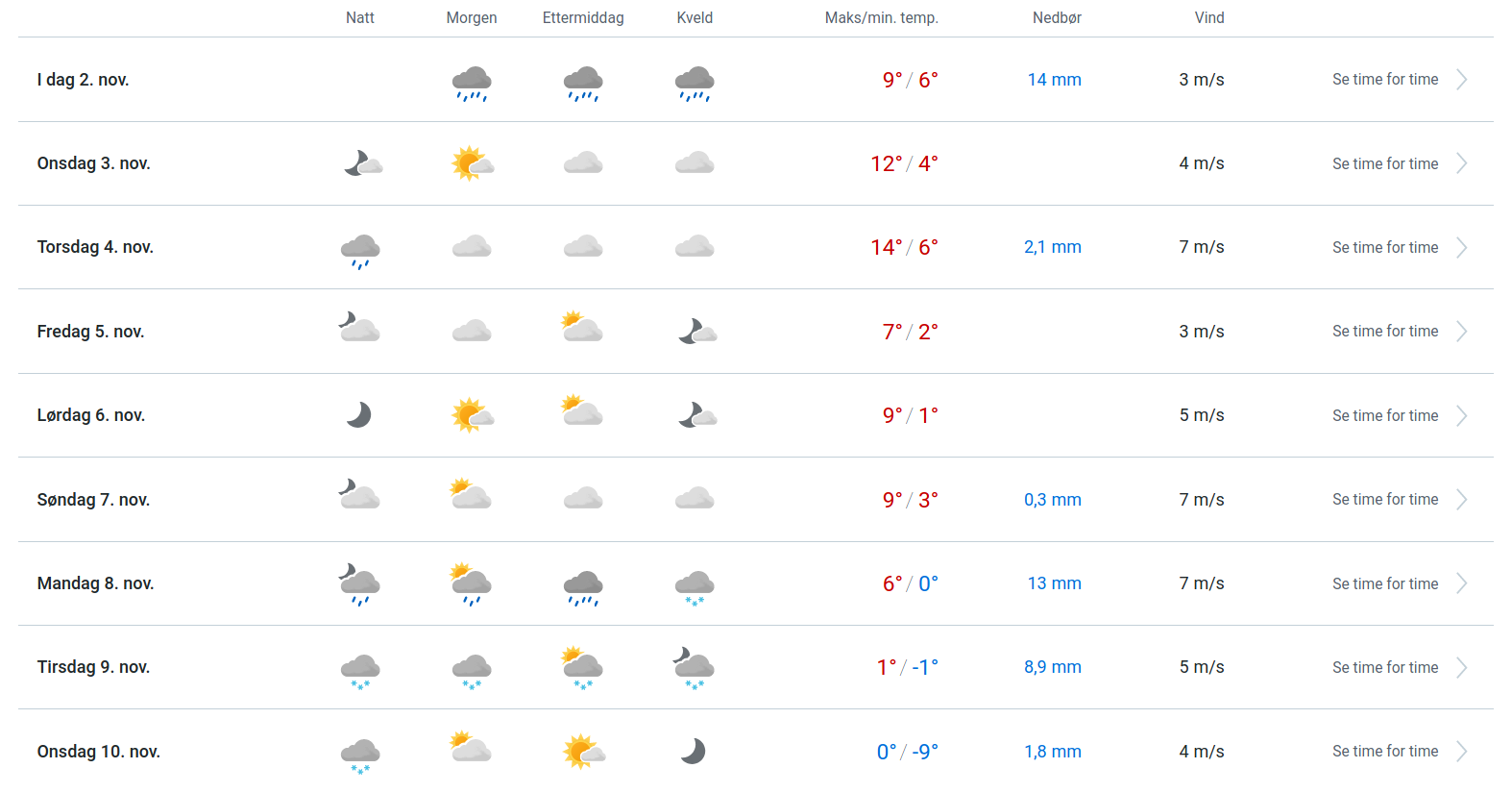This screenshot has width=1512, height=793.
Task: Click the Nedbør column header
Action: [x=1057, y=18]
